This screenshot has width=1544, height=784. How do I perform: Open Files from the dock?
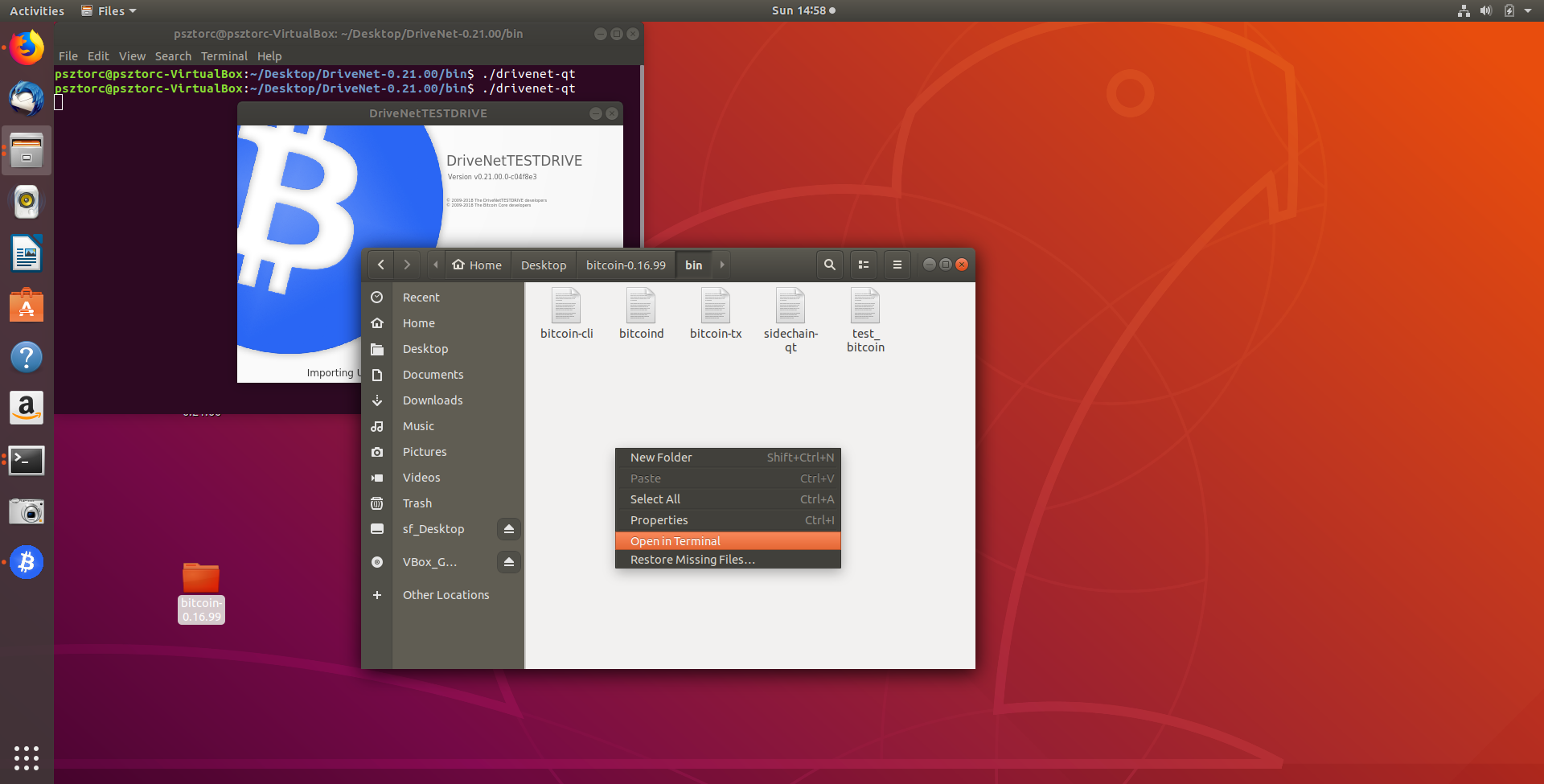click(27, 150)
